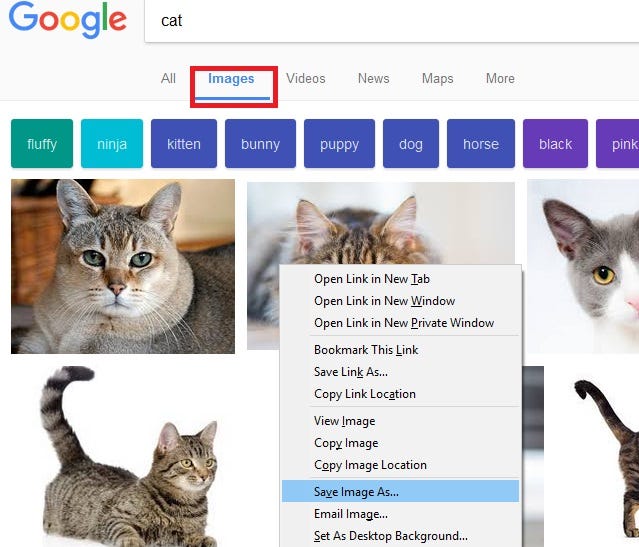Viewport: 639px width, 547px height.
Task: Choose the bunny suggestion chip
Action: point(260,143)
